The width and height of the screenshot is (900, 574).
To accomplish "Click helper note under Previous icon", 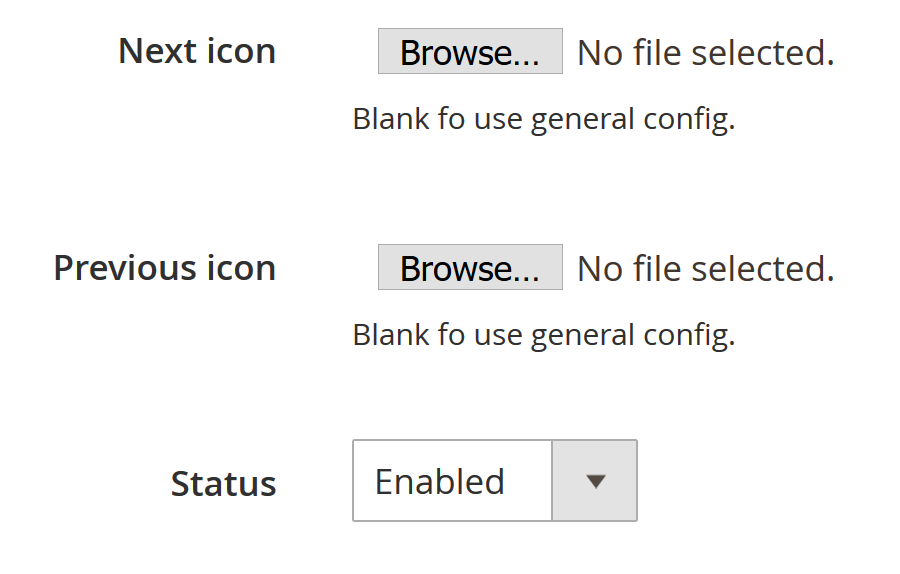I will coord(543,335).
